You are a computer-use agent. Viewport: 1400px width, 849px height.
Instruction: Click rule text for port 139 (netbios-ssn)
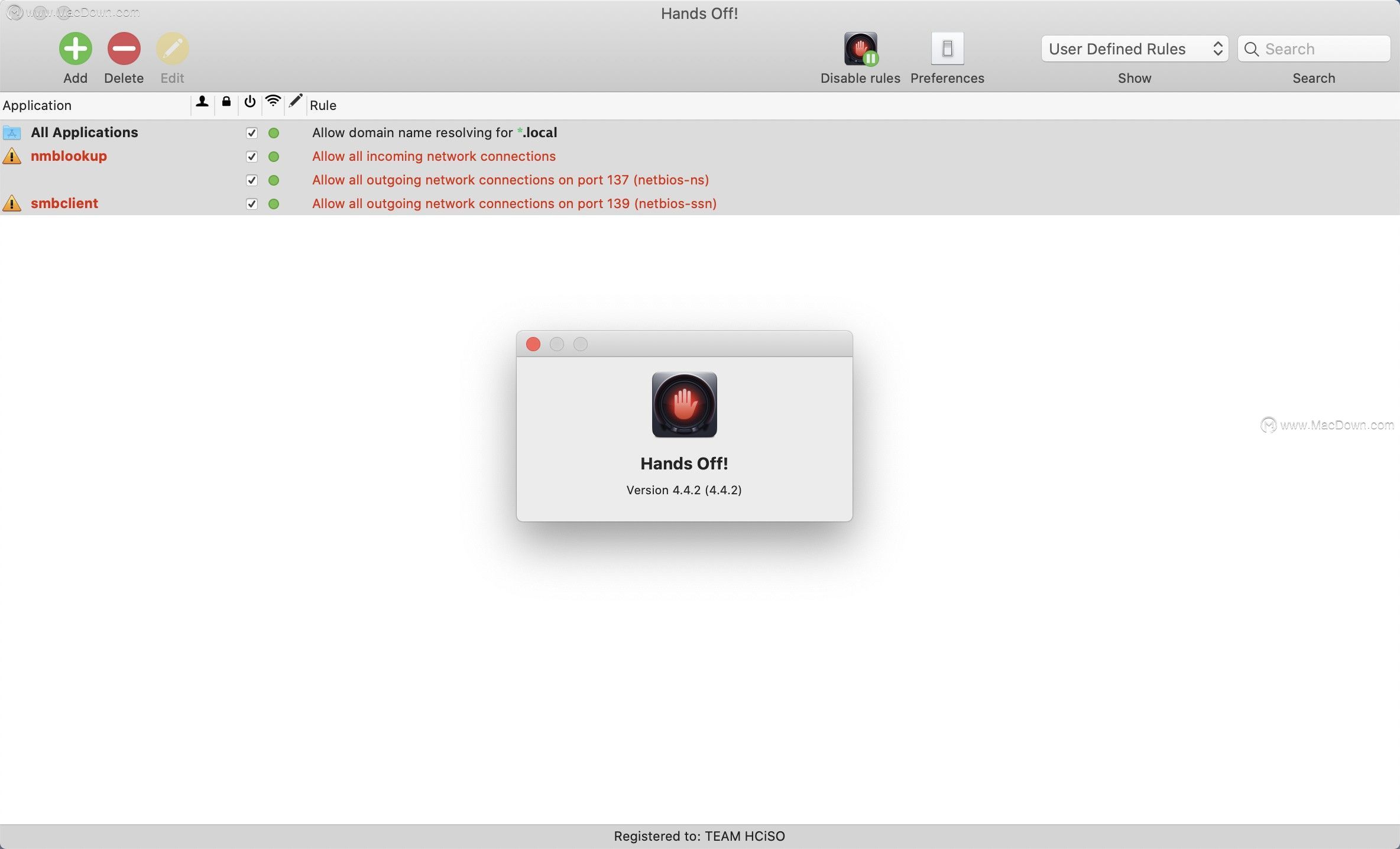click(x=514, y=203)
